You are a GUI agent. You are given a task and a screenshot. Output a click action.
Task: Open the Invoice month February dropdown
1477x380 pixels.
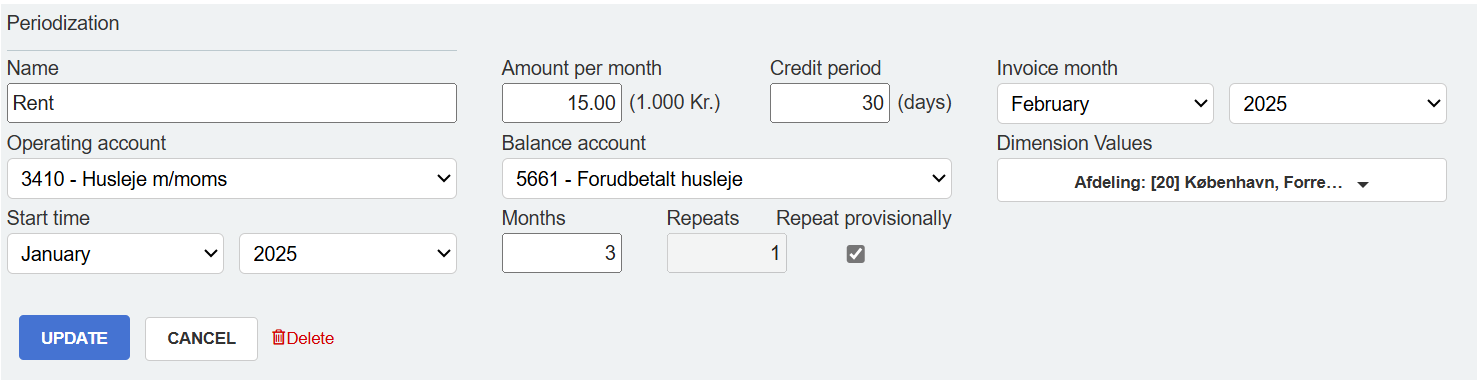[1105, 104]
